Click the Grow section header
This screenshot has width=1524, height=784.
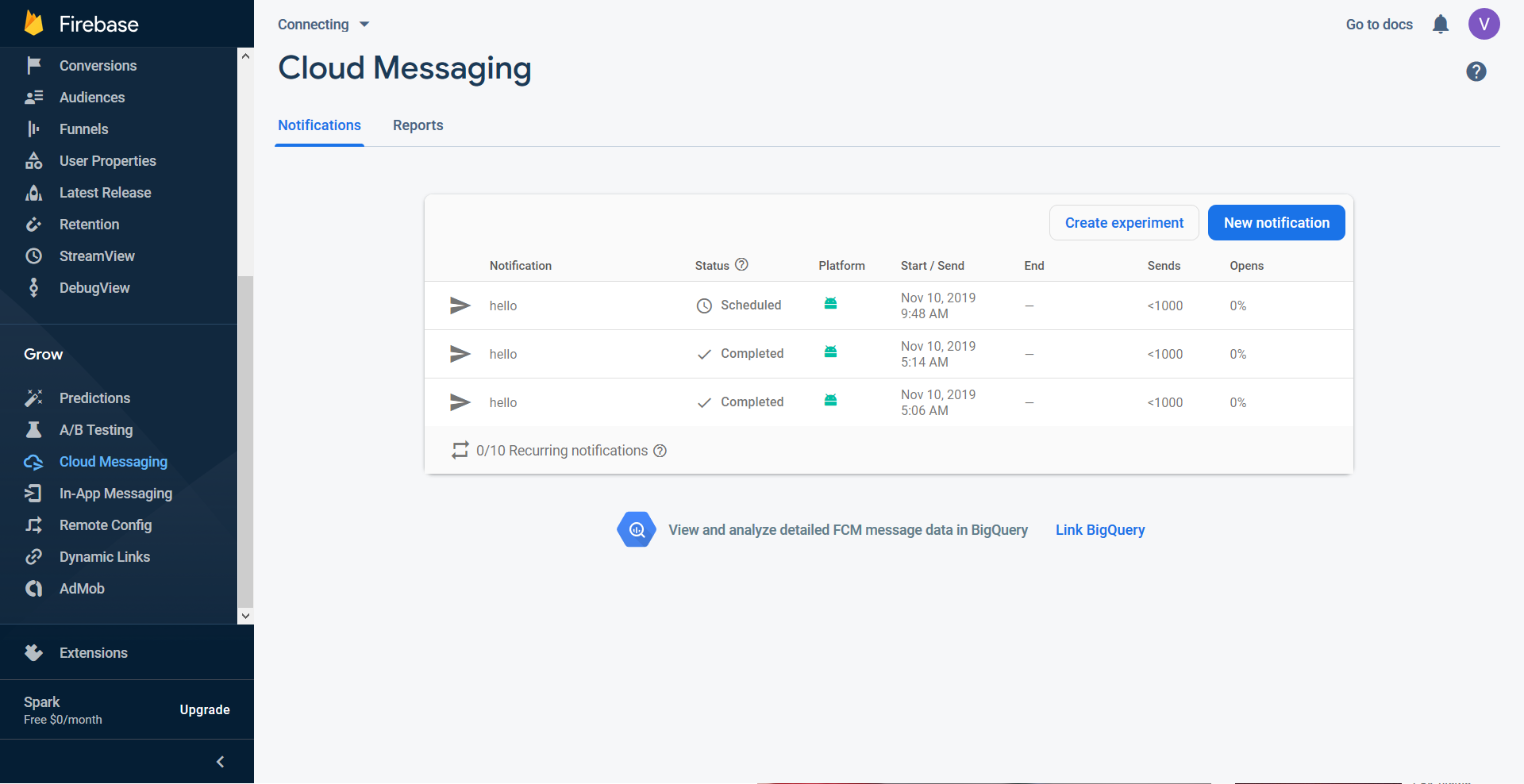click(43, 354)
